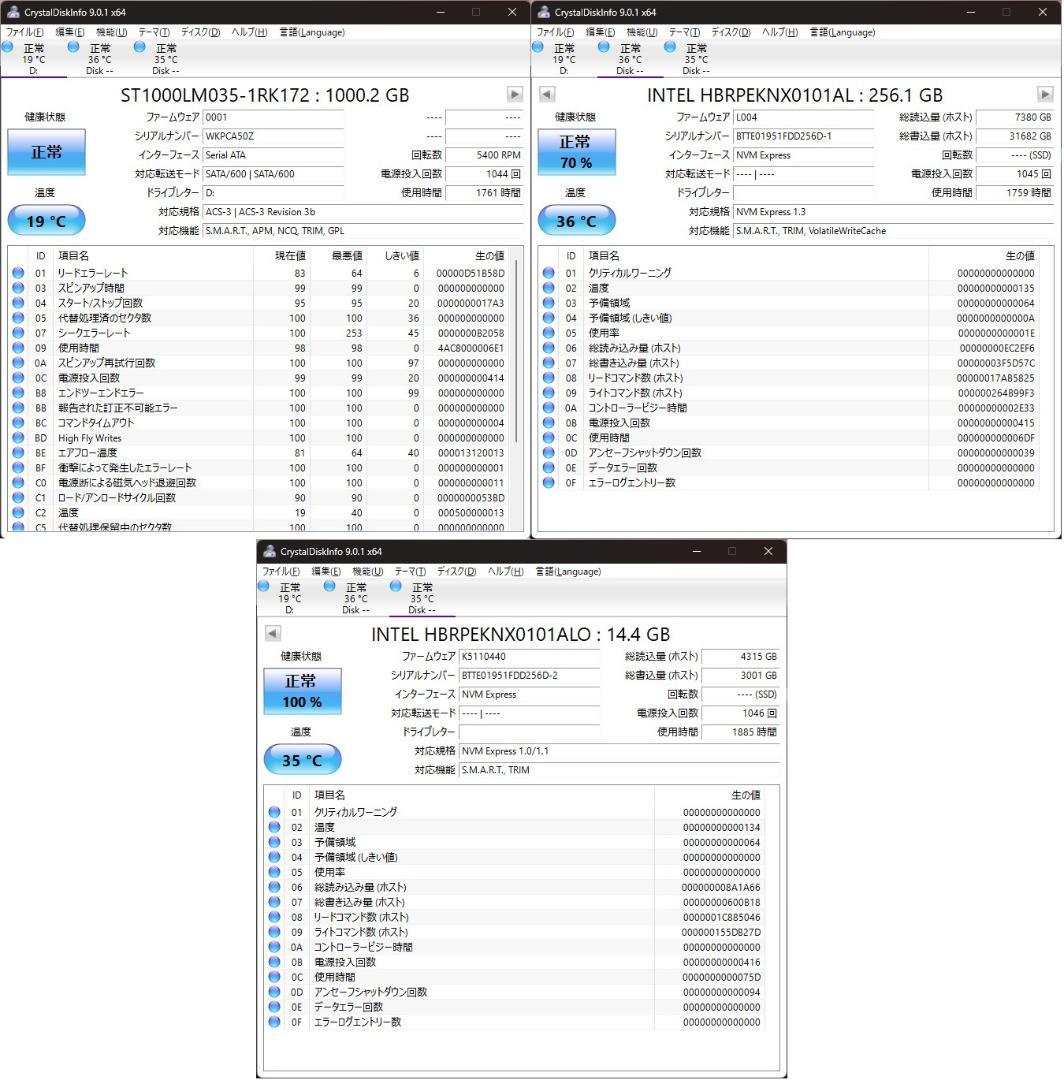Click the previous-disk arrow on Intel 256GB window
Screen dimensions: 1064x1080
point(545,93)
